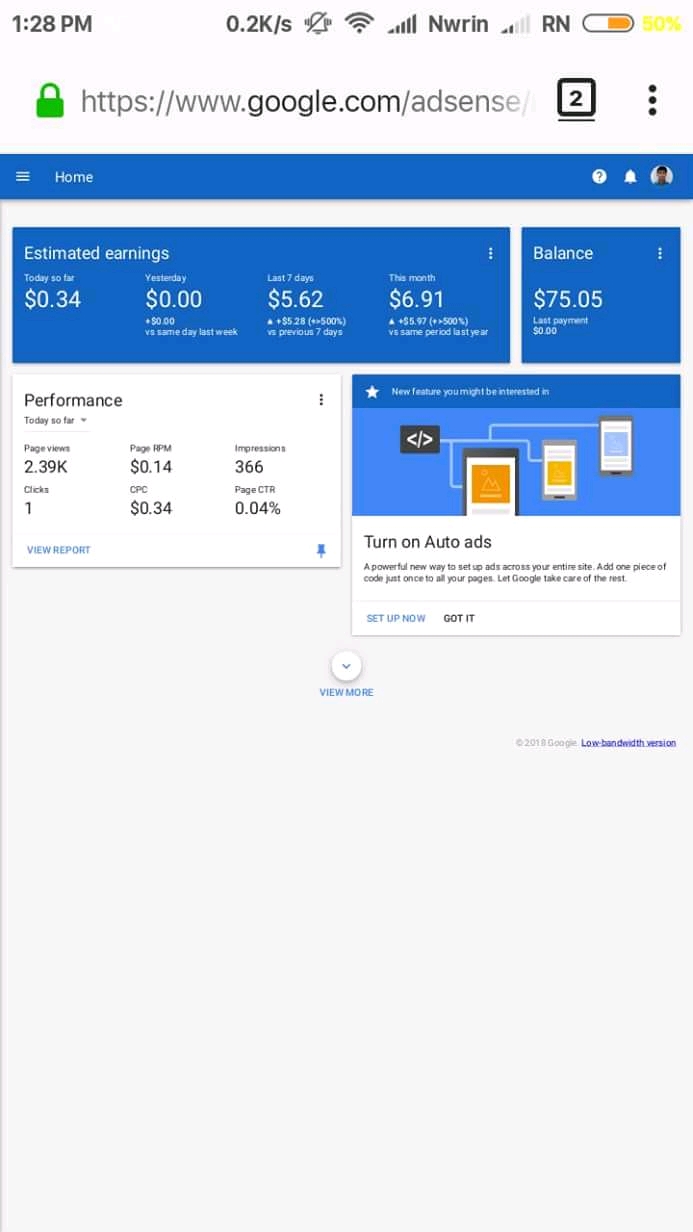Open the account profile avatar
Image resolution: width=693 pixels, height=1232 pixels.
[x=661, y=176]
